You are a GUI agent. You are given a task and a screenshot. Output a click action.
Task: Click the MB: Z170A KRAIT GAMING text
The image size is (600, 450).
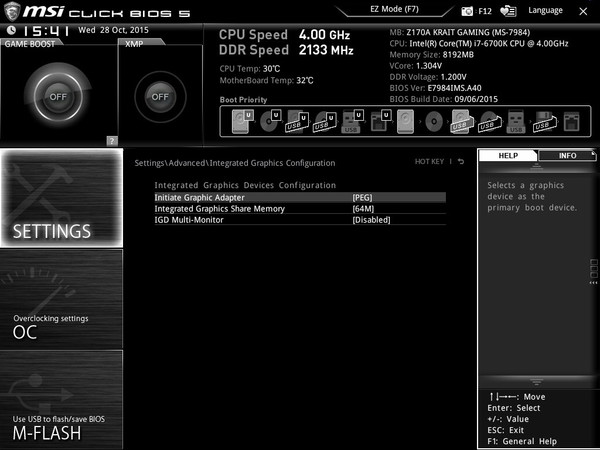pyautogui.click(x=460, y=32)
